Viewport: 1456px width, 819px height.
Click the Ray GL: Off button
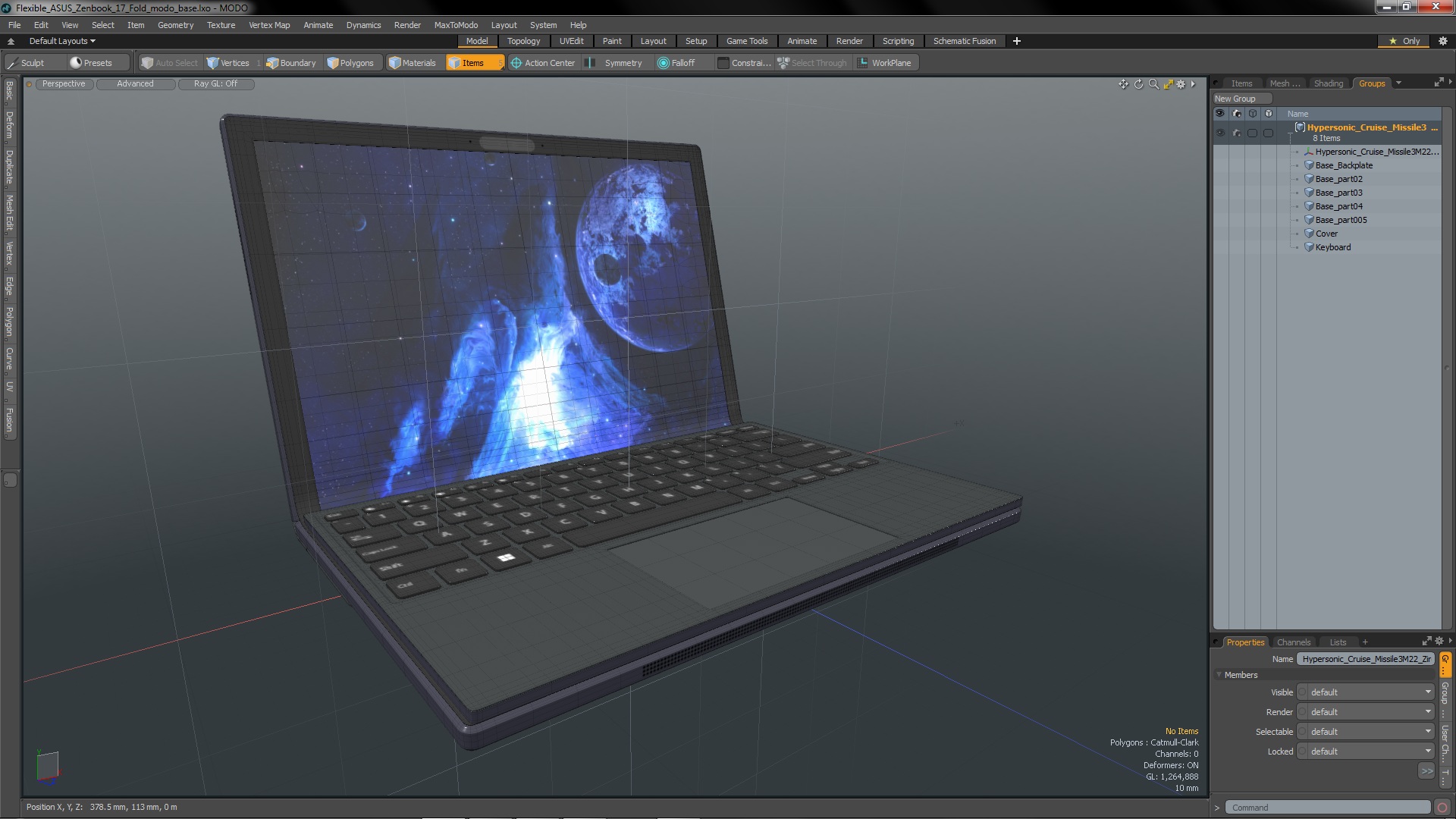(x=215, y=84)
